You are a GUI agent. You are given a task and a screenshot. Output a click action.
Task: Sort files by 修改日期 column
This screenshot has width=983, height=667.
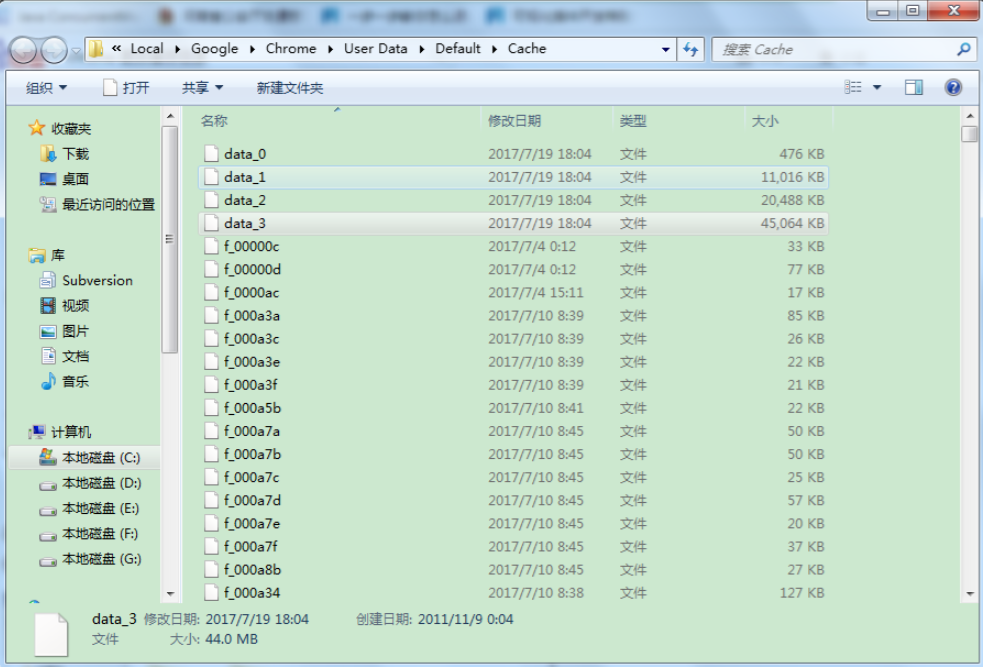(514, 121)
